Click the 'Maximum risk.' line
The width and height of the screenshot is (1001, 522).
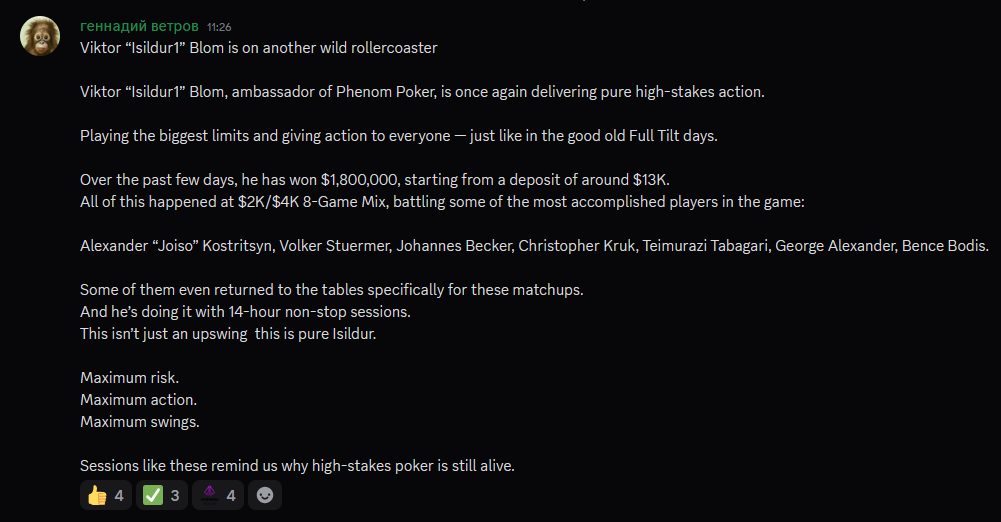(x=129, y=378)
